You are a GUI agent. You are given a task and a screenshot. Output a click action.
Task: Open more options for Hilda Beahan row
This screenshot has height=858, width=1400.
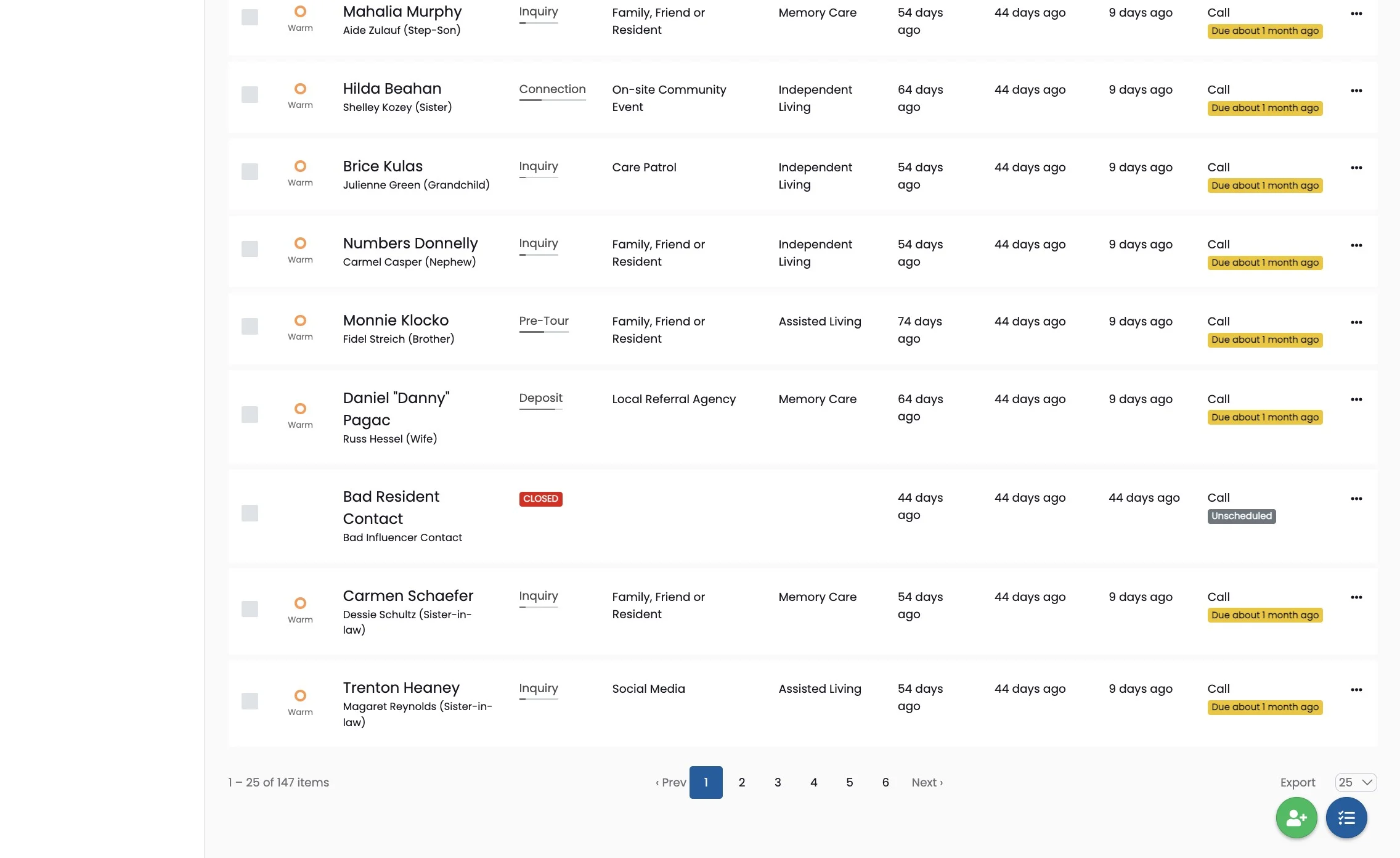[1356, 91]
